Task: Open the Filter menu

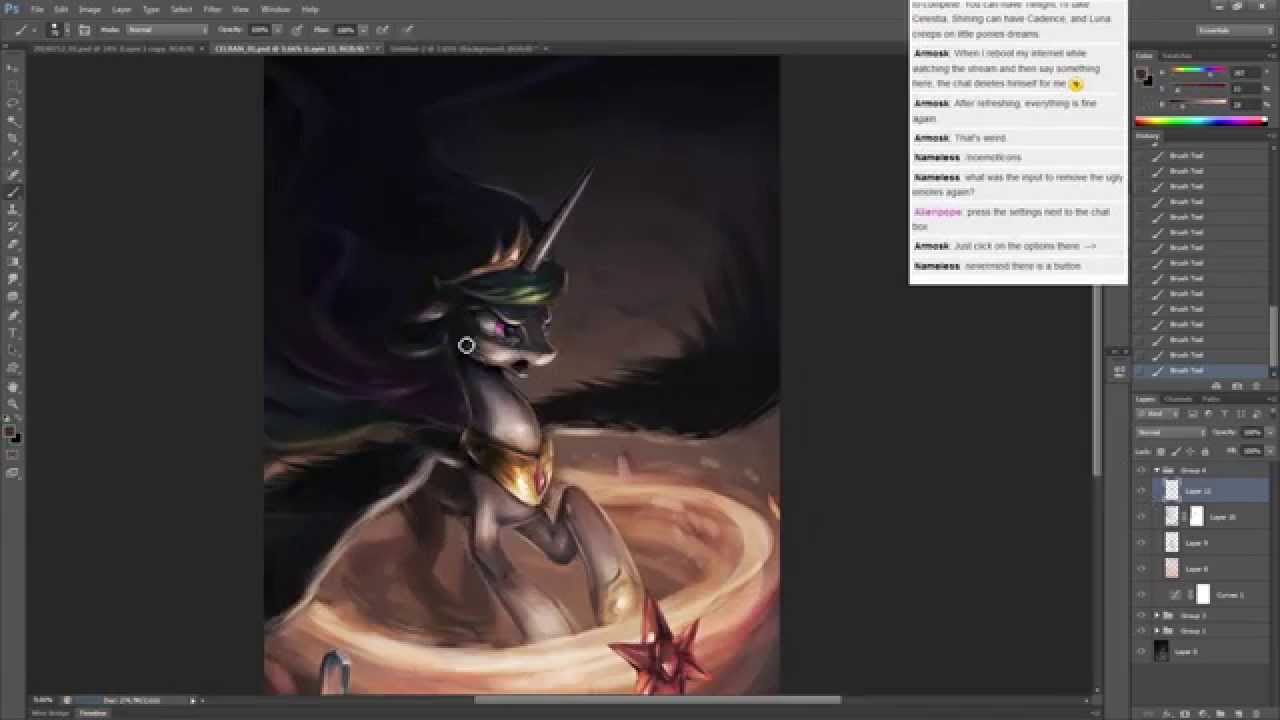Action: point(212,9)
